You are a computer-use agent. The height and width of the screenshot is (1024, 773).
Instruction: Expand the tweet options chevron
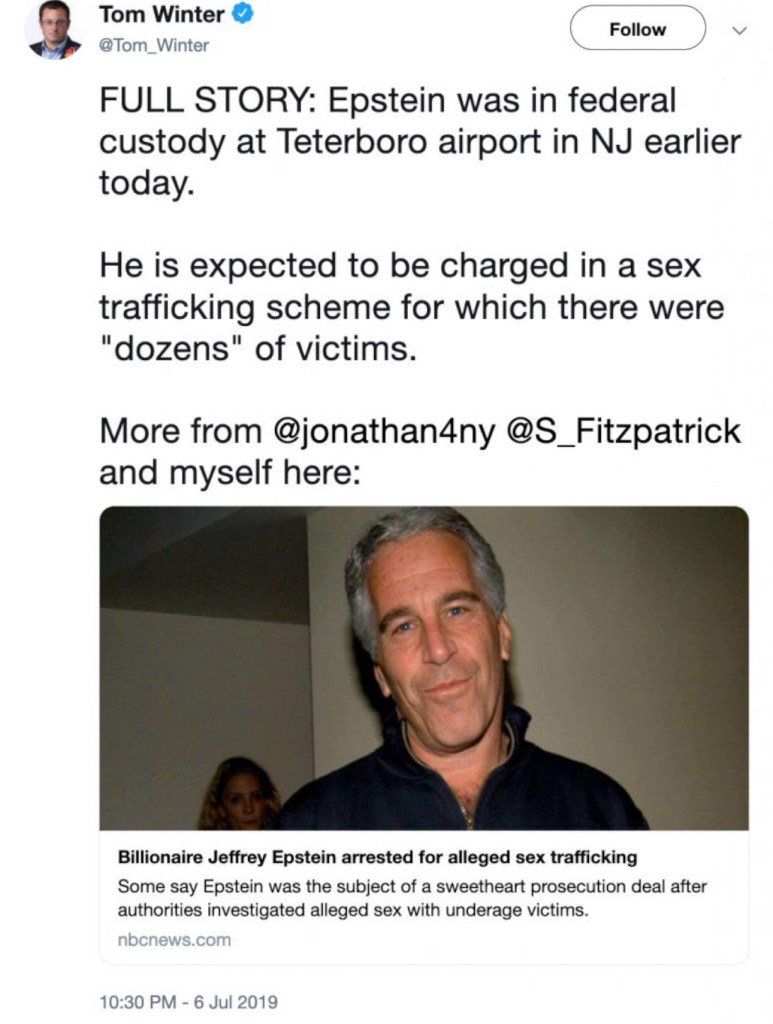coord(740,30)
